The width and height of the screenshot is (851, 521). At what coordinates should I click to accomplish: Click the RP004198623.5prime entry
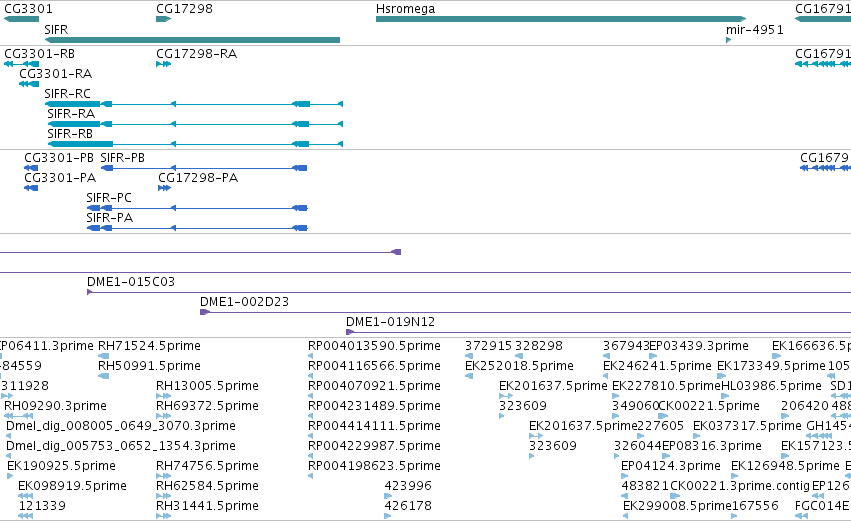coord(374,466)
